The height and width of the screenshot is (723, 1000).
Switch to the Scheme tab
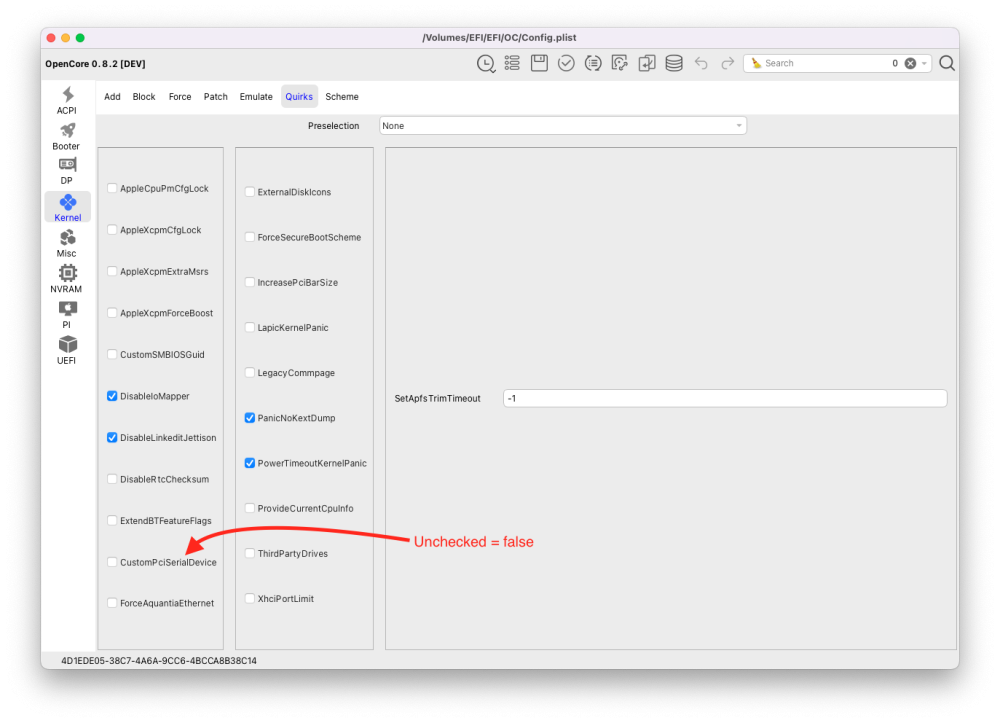point(342,96)
